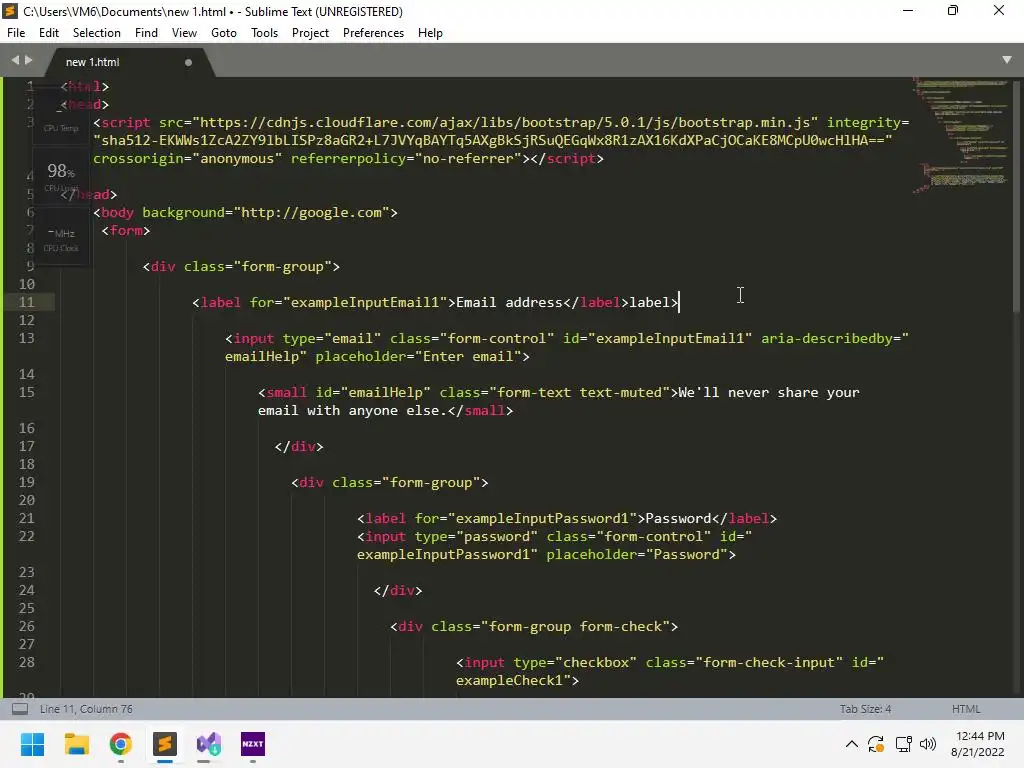Click the crossorigin="anonymous" attribute
1024x768 pixels.
[187, 159]
